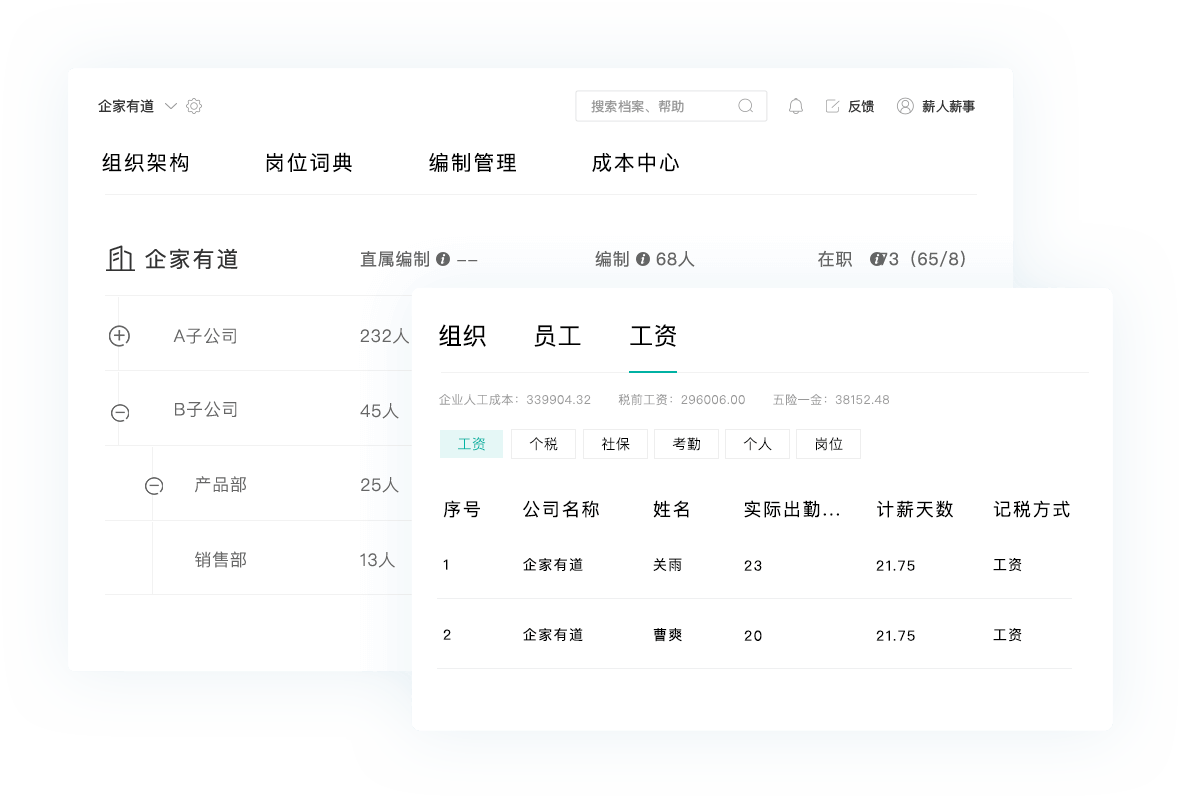Image resolution: width=1181 pixels, height=799 pixels.
Task: Select the 岗位 filter button
Action: tap(828, 443)
